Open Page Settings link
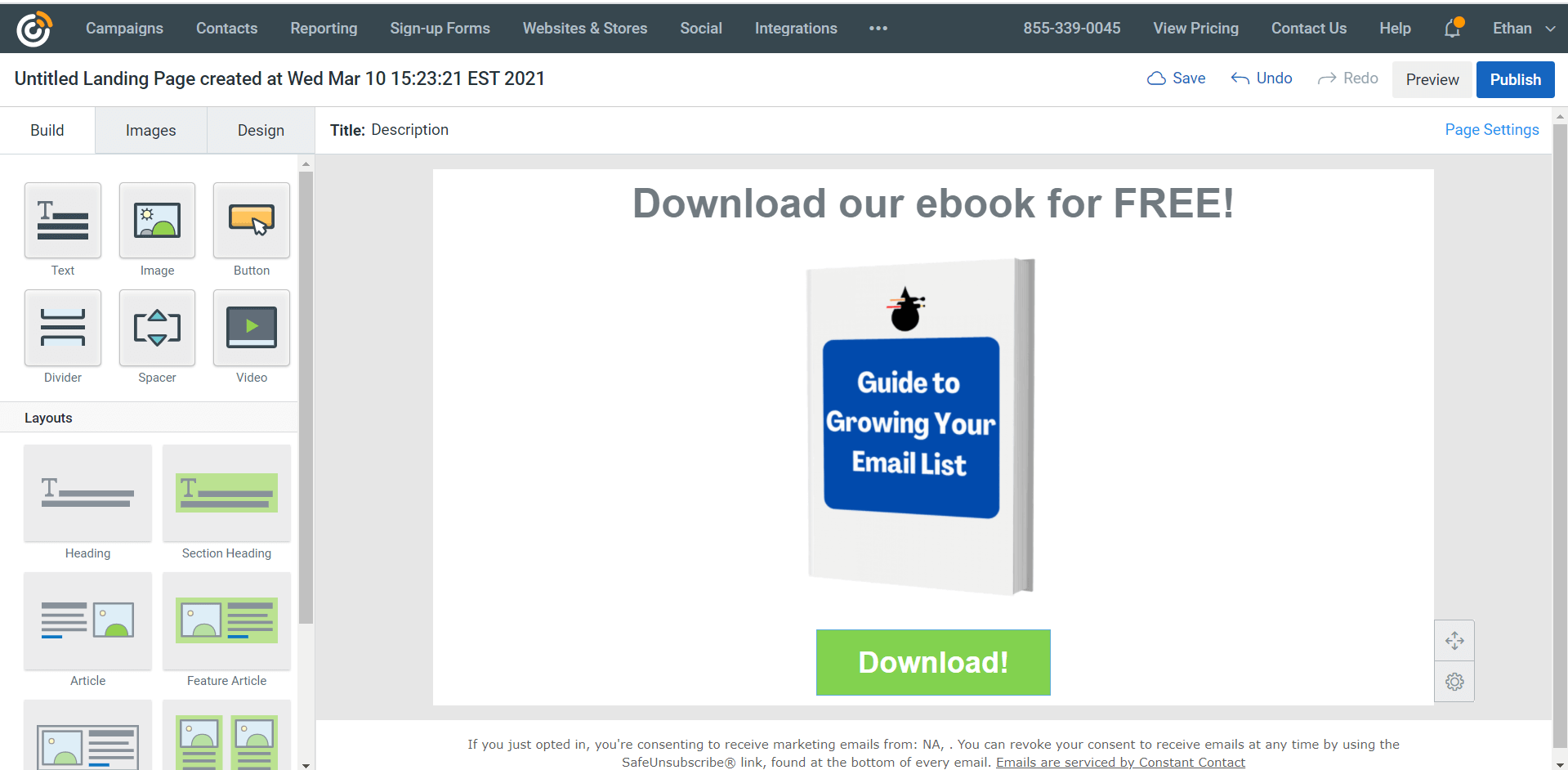This screenshot has width=1568, height=770. click(x=1491, y=130)
